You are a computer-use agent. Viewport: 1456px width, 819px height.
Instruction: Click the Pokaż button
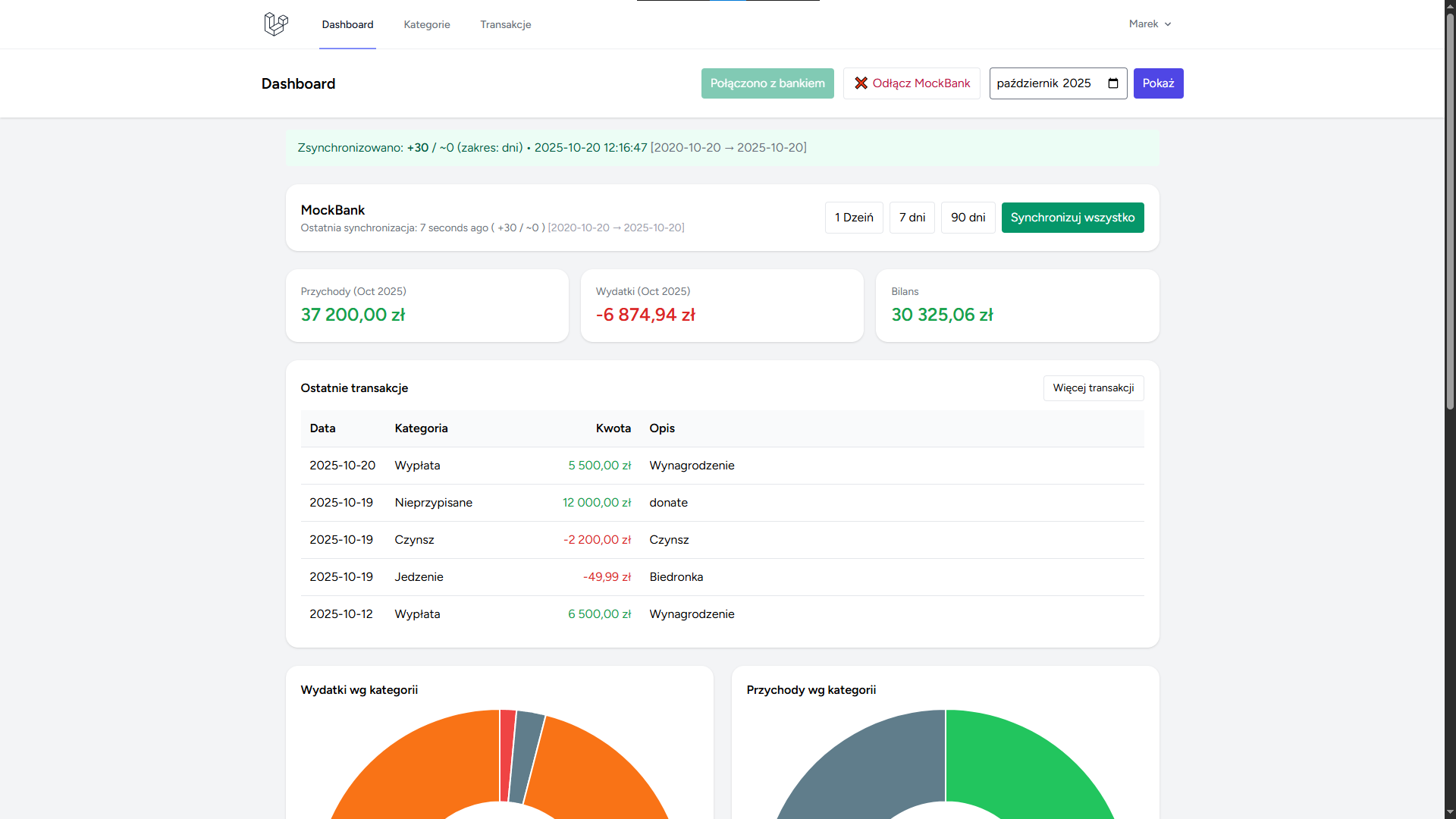pos(1158,83)
